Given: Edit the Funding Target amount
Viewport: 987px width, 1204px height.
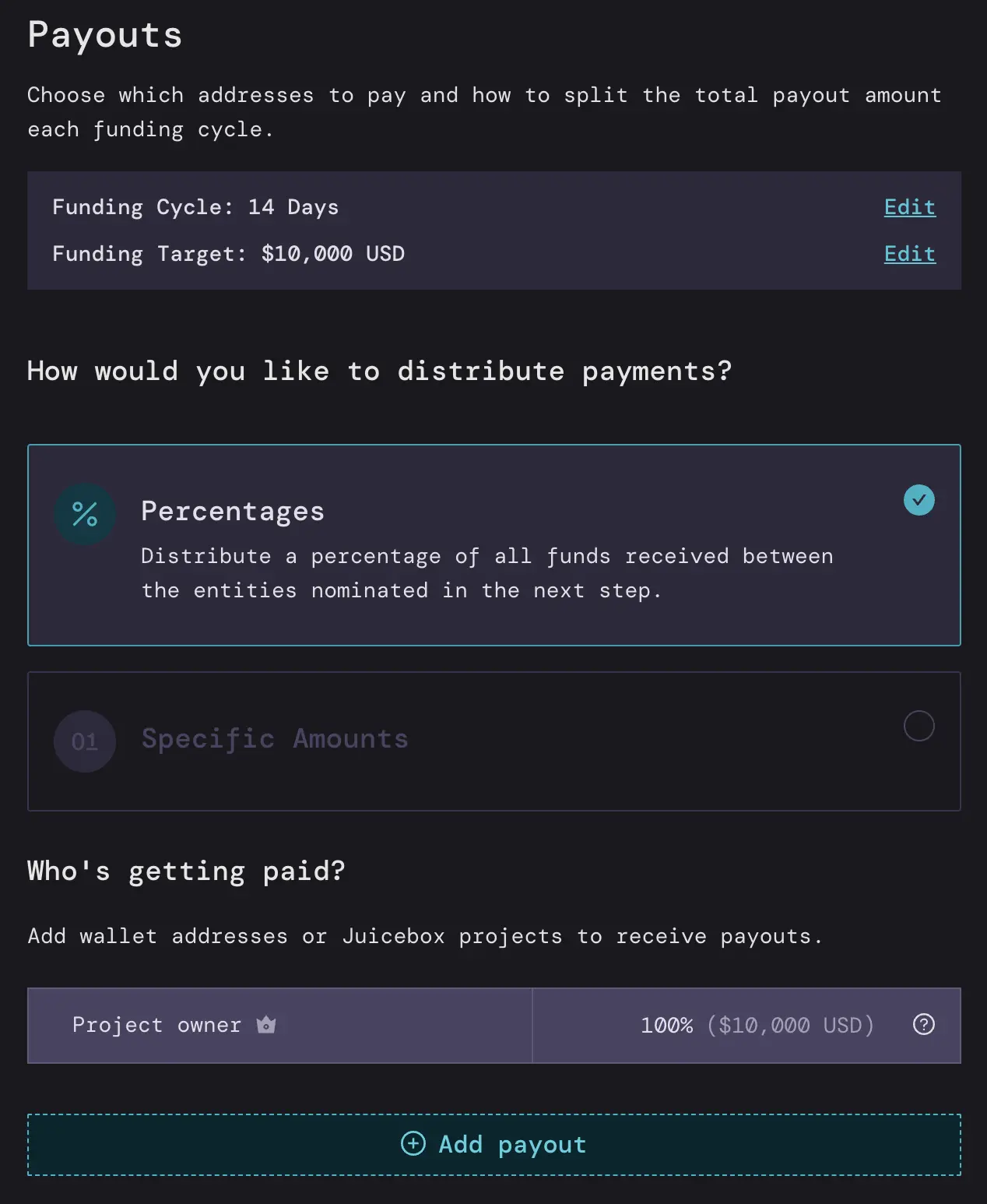Looking at the screenshot, I should click(x=909, y=254).
